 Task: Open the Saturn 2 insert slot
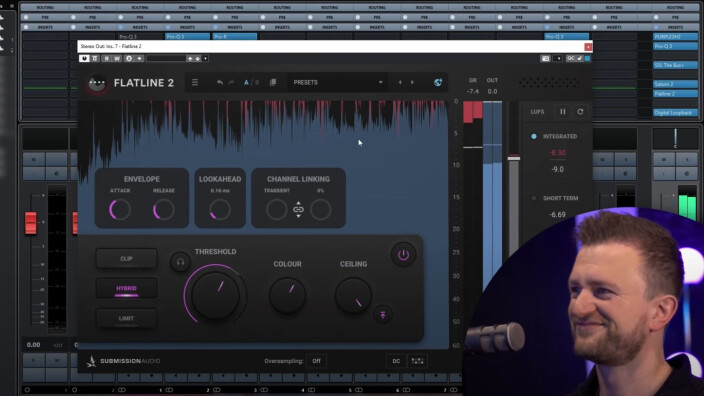pyautogui.click(x=675, y=84)
